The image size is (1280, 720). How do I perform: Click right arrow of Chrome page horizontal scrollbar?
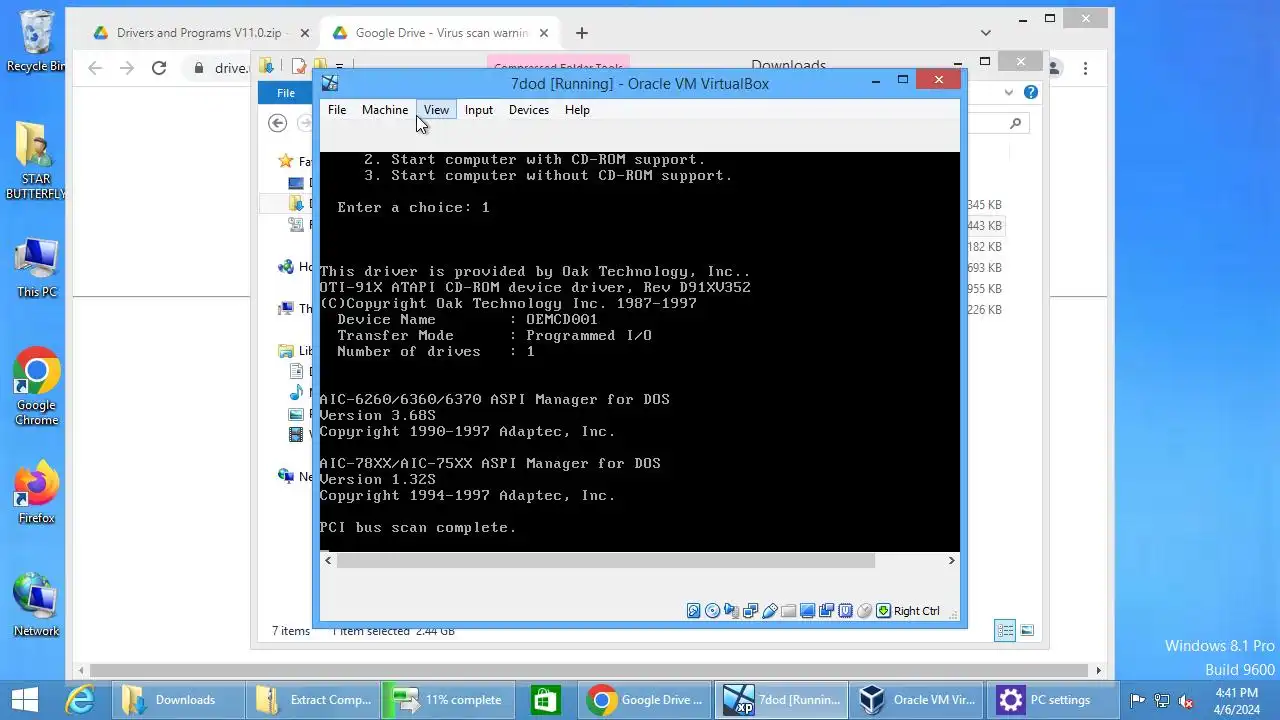(x=1098, y=670)
